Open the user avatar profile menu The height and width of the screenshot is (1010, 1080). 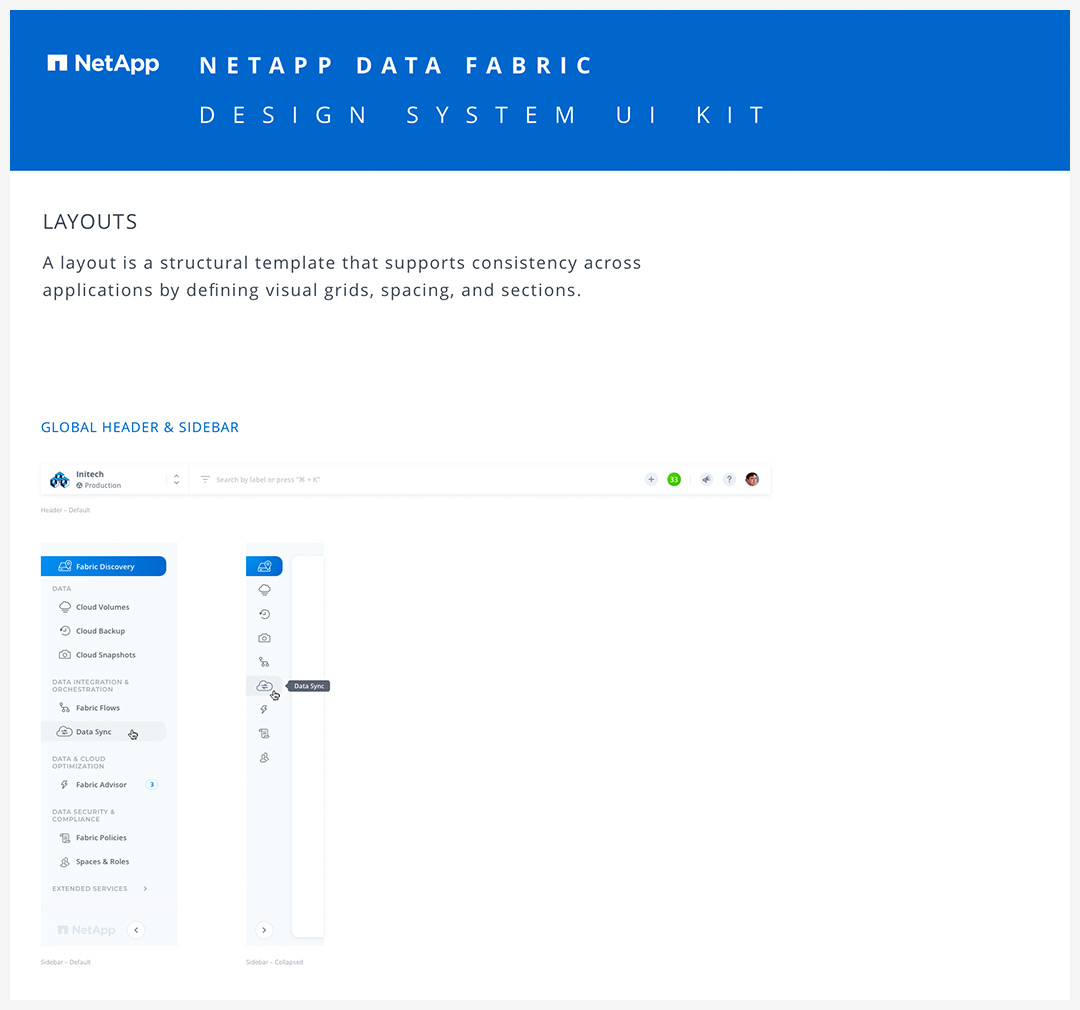click(752, 479)
